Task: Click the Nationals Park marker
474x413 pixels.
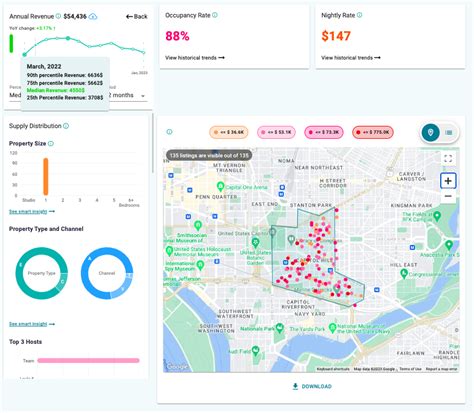Action: pyautogui.click(x=280, y=328)
